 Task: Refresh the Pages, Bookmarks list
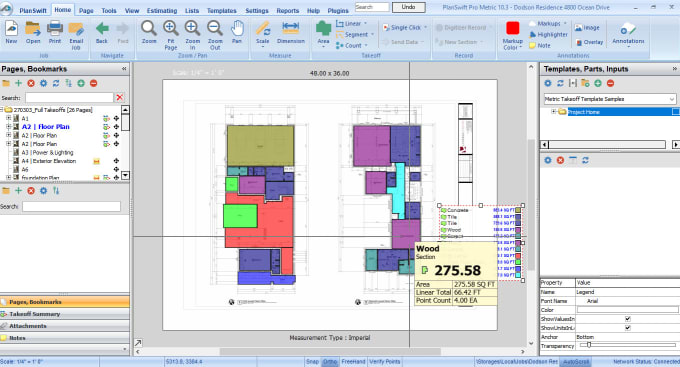tap(56, 83)
